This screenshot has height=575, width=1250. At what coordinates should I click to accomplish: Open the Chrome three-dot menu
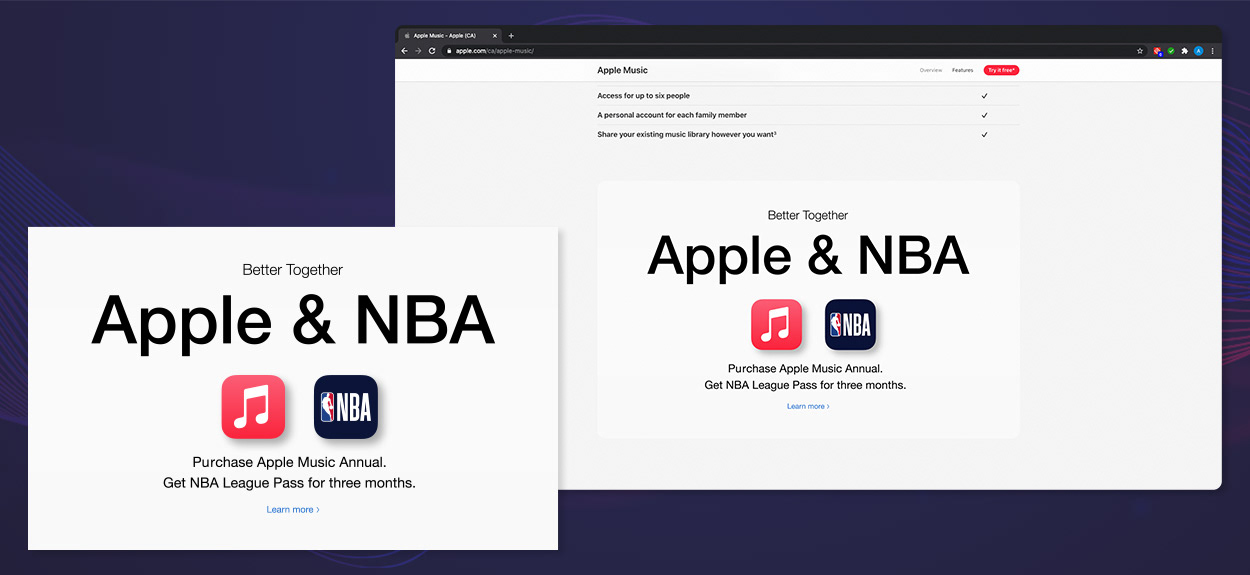[1213, 51]
